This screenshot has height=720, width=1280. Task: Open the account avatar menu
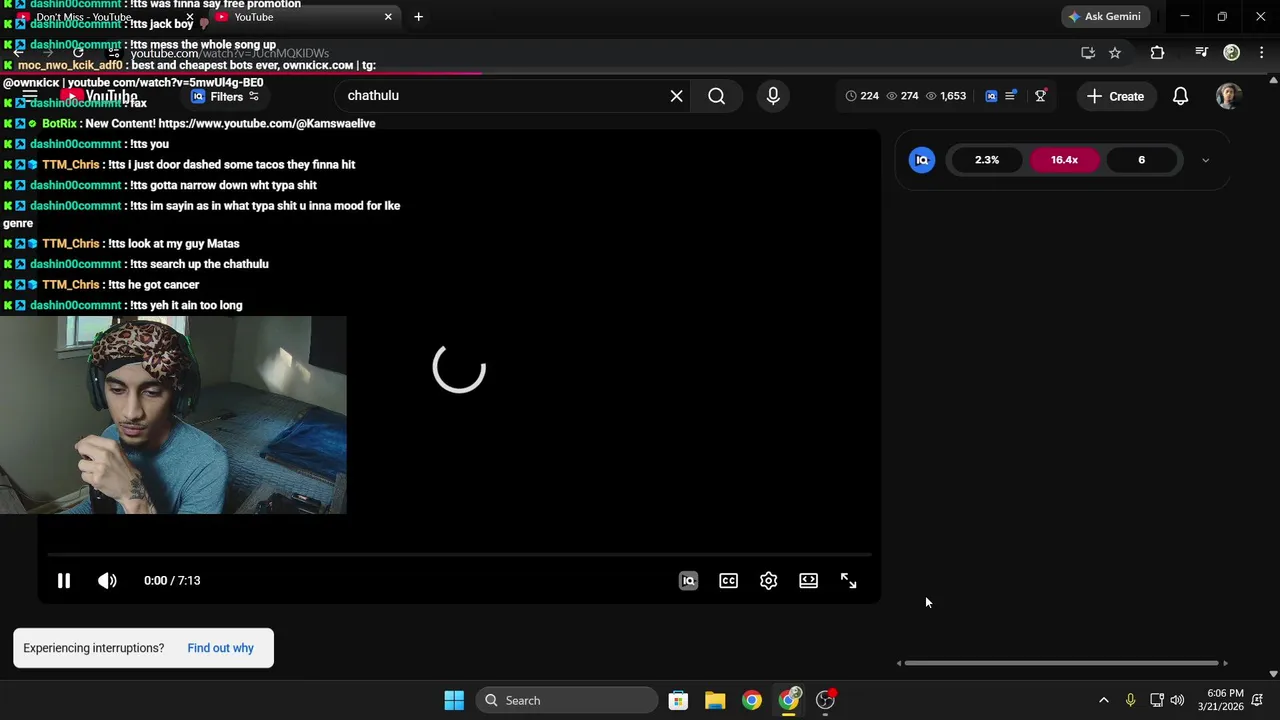pos(1229,96)
